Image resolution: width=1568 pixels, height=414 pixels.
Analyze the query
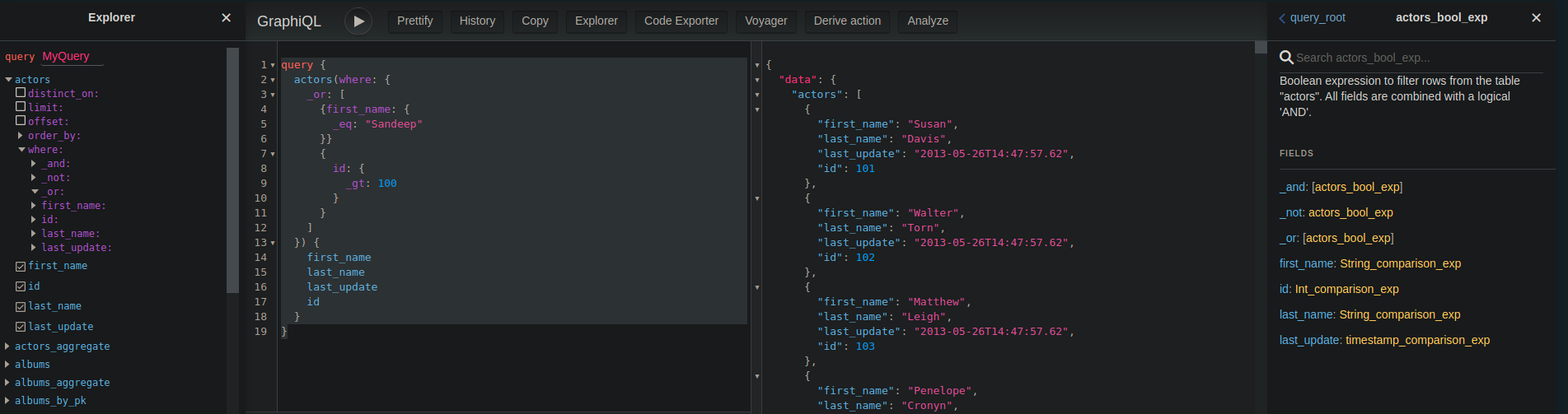point(928,21)
